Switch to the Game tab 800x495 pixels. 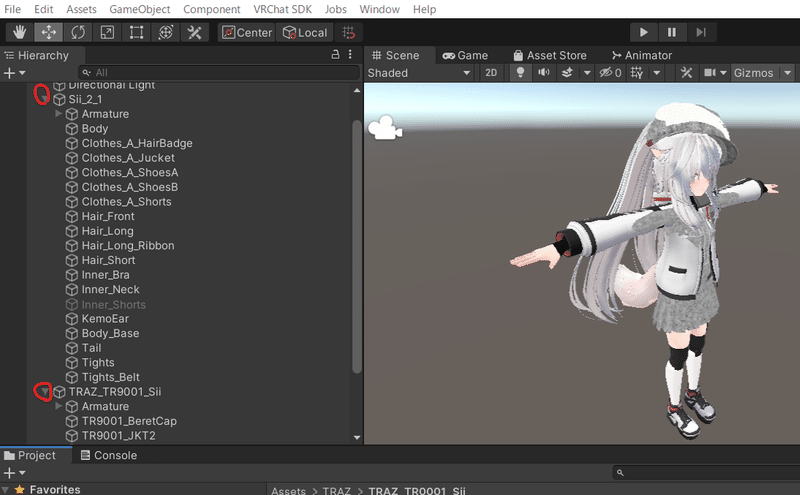point(465,55)
